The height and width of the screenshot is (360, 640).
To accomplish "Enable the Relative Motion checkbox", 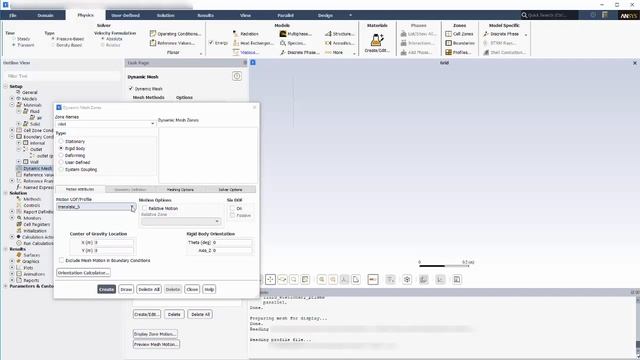I will (144, 208).
